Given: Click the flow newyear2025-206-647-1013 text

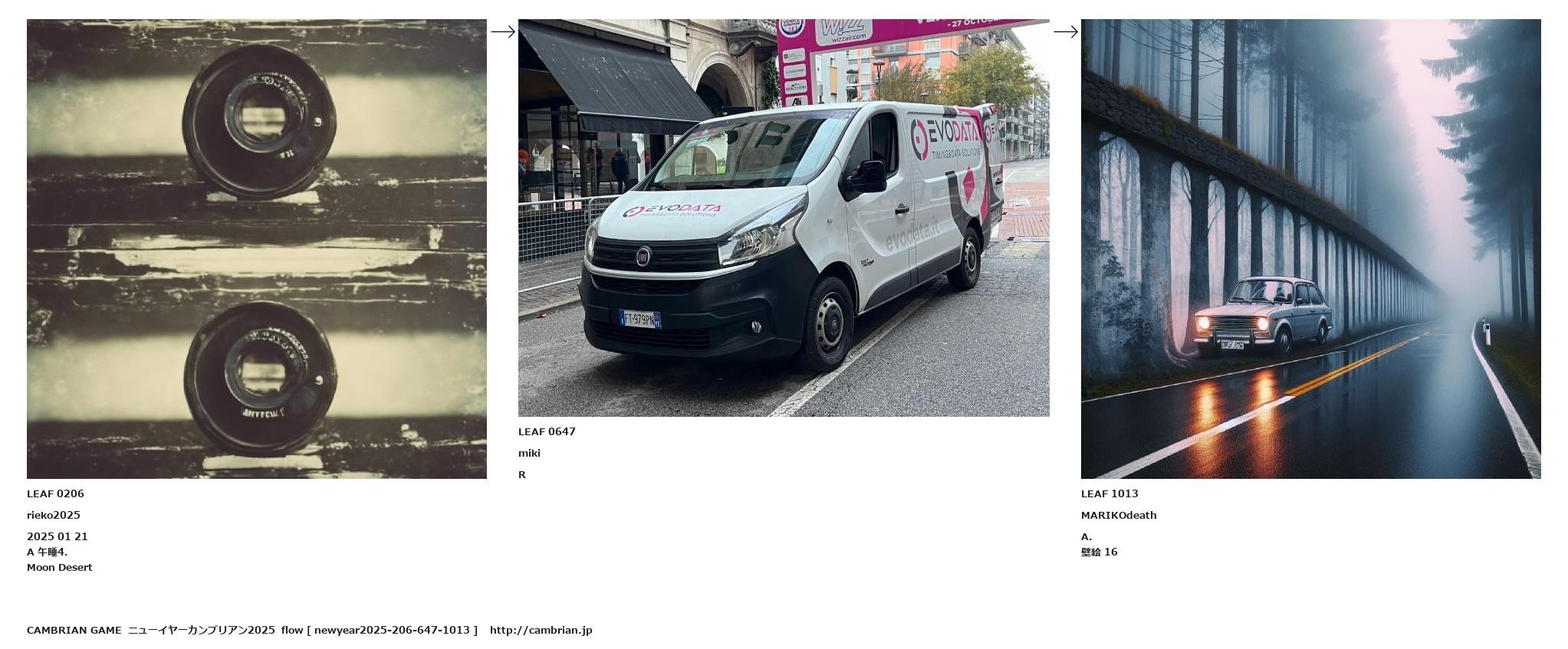Looking at the screenshot, I should [380, 631].
